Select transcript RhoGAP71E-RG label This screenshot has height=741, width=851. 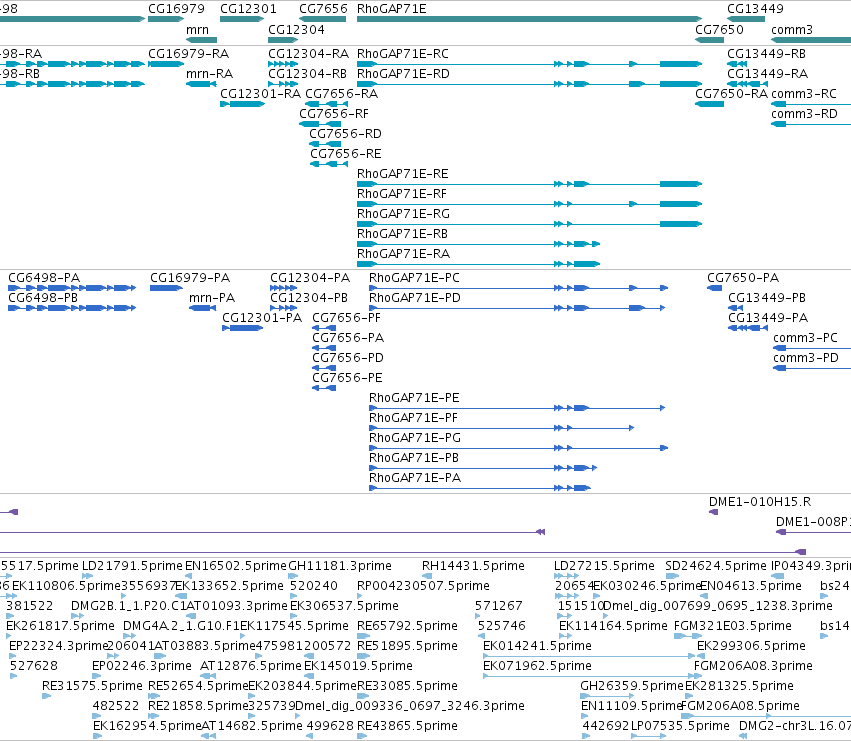click(403, 214)
